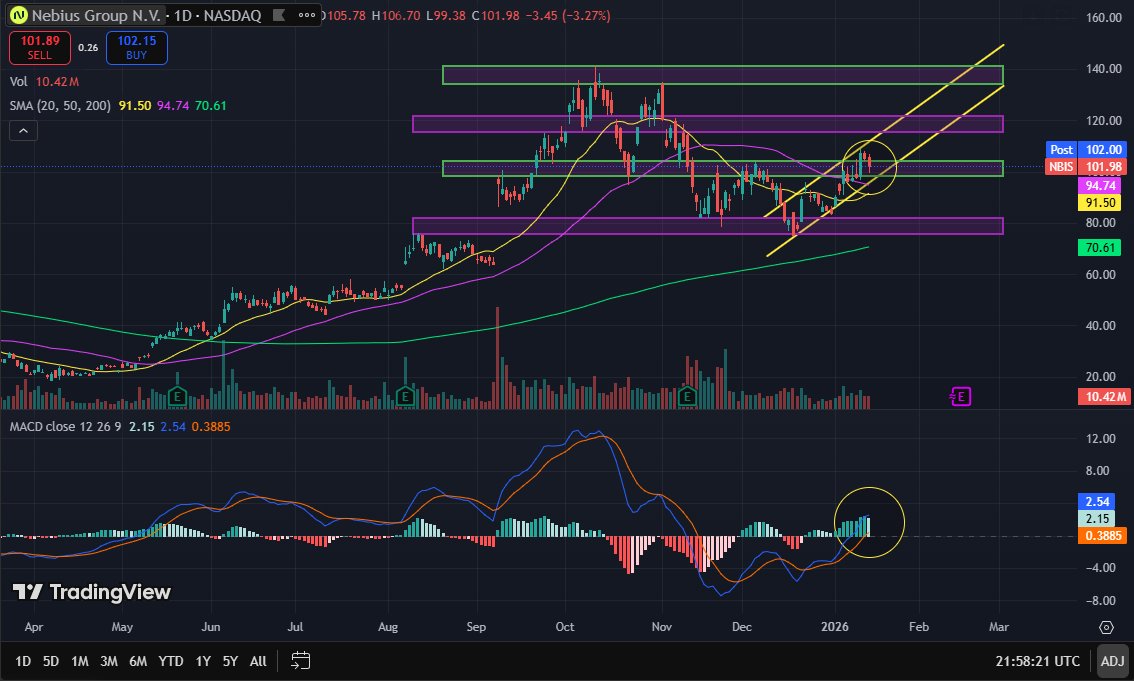This screenshot has height=681, width=1134.
Task: Click the 10.42 M volume axis label
Action: tap(1103, 396)
